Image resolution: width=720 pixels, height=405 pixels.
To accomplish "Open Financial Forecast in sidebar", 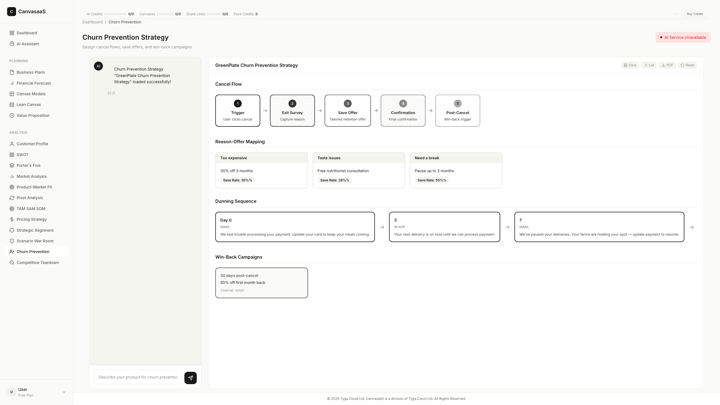I will pos(37,83).
